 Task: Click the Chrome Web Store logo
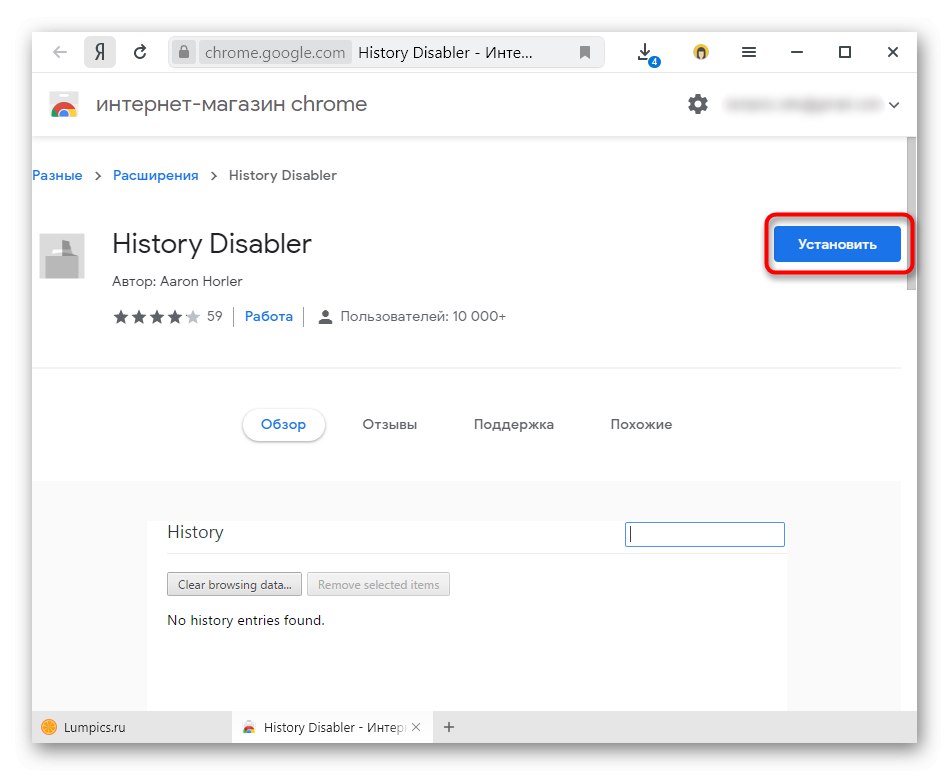click(x=62, y=103)
